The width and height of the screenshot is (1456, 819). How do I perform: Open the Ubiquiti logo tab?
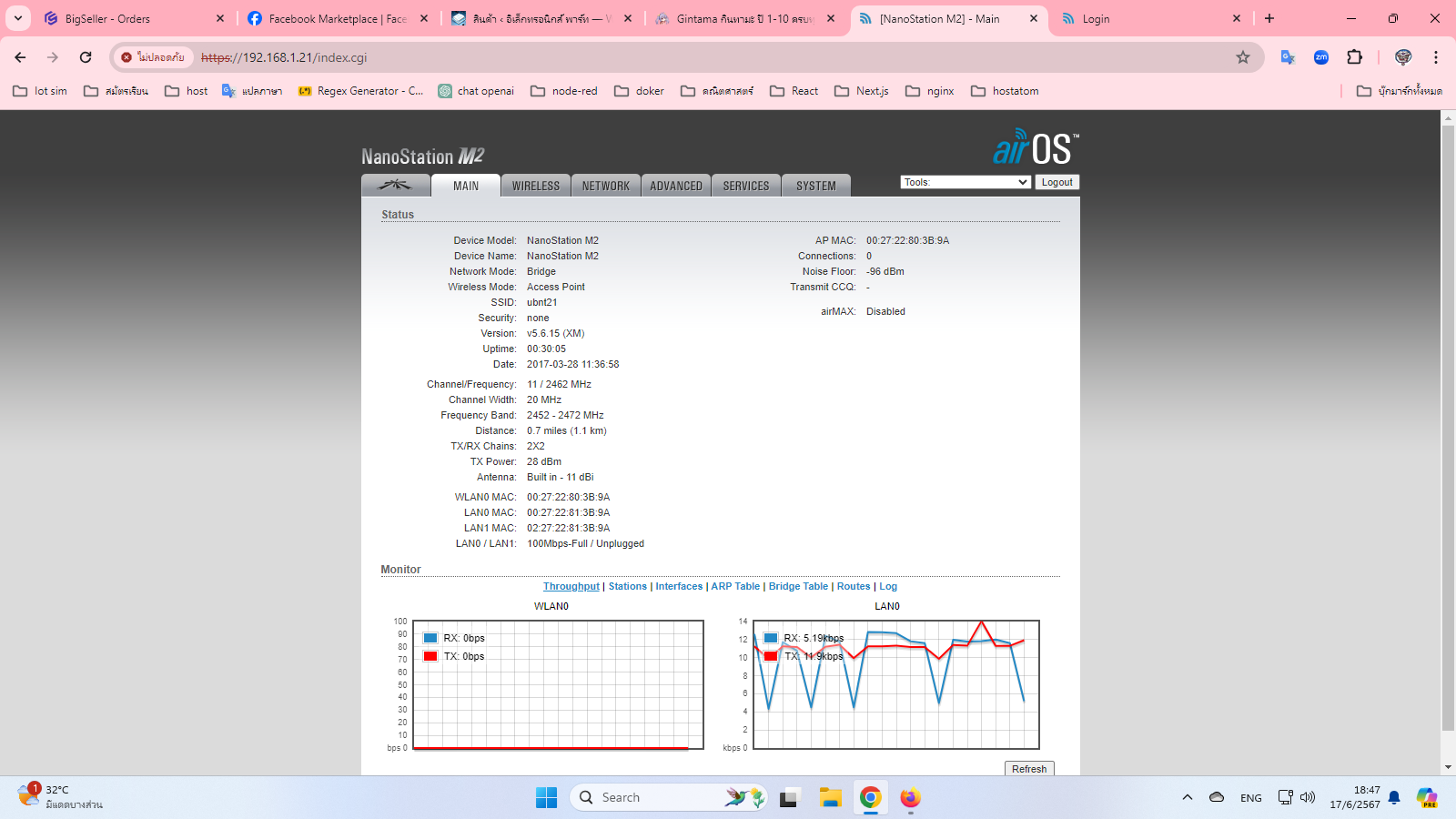pos(396,185)
